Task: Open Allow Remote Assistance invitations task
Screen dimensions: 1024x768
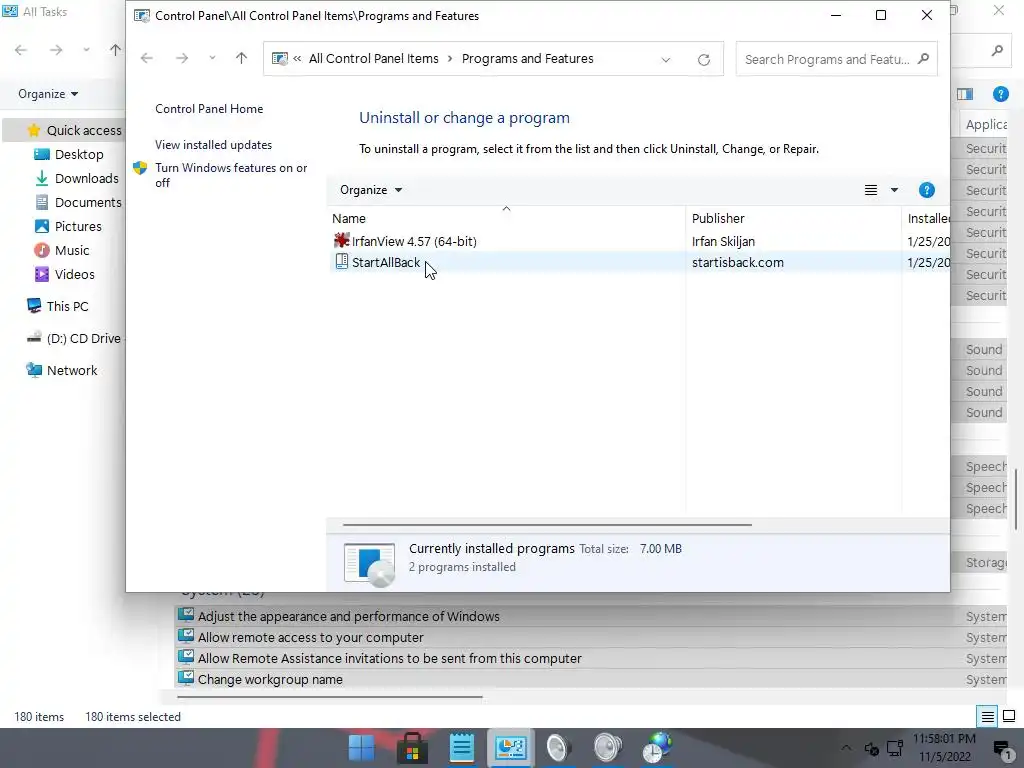Action: pyautogui.click(x=390, y=658)
